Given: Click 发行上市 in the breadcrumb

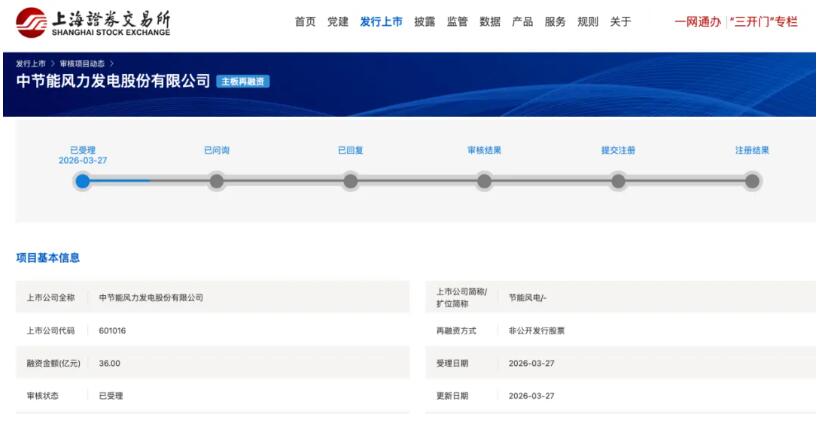Looking at the screenshot, I should pyautogui.click(x=31, y=63).
